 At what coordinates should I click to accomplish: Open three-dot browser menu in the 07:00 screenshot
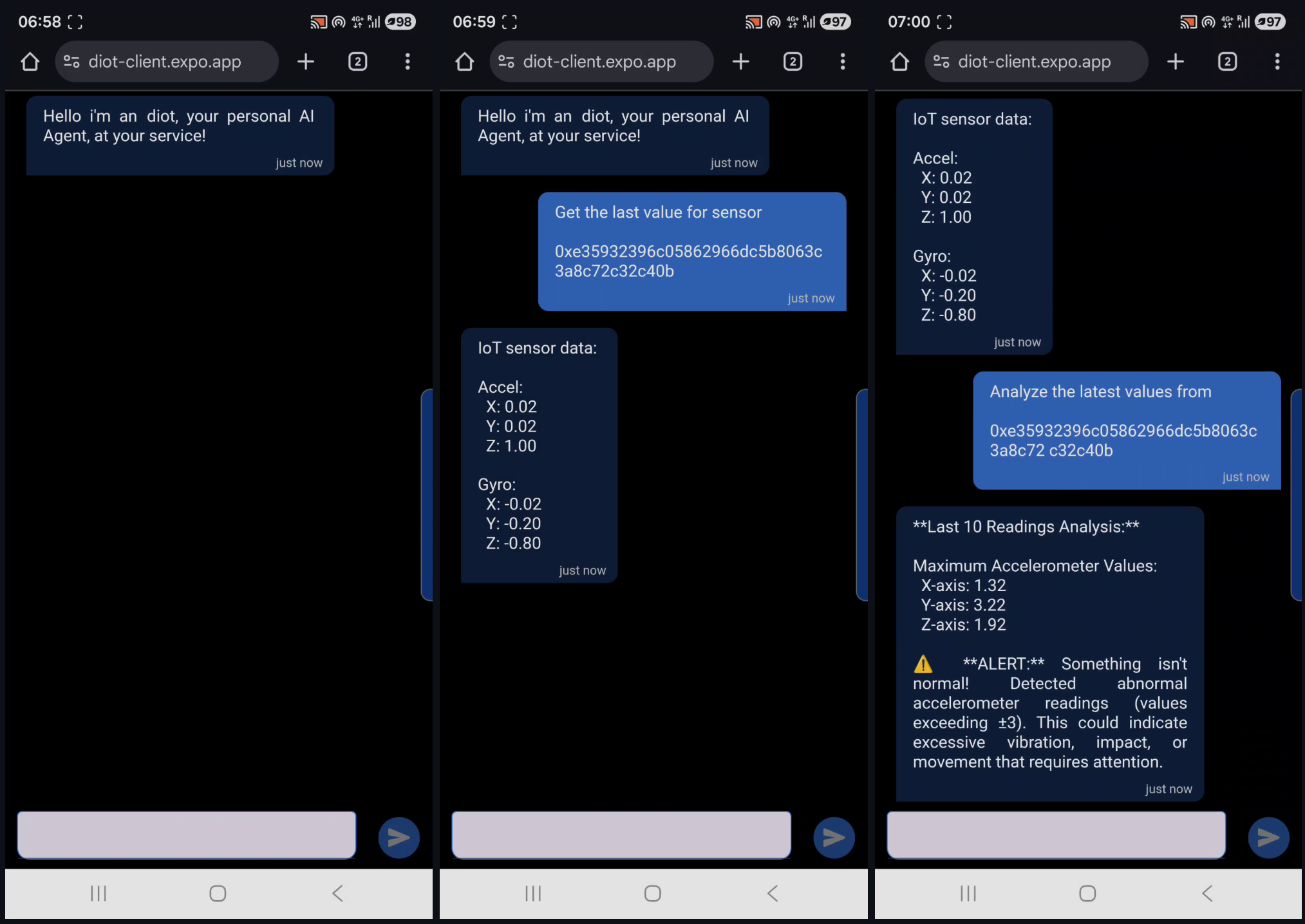tap(1277, 62)
